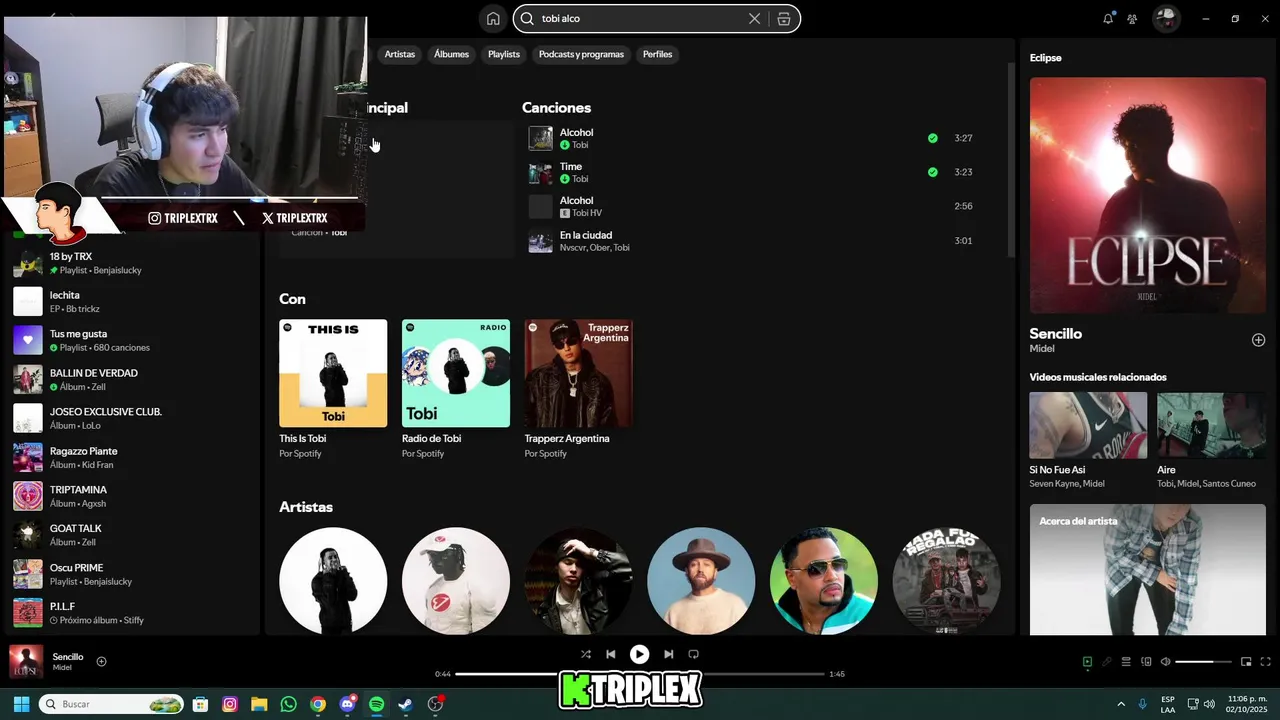Play Si No Fue Asi music video

coord(1088,426)
